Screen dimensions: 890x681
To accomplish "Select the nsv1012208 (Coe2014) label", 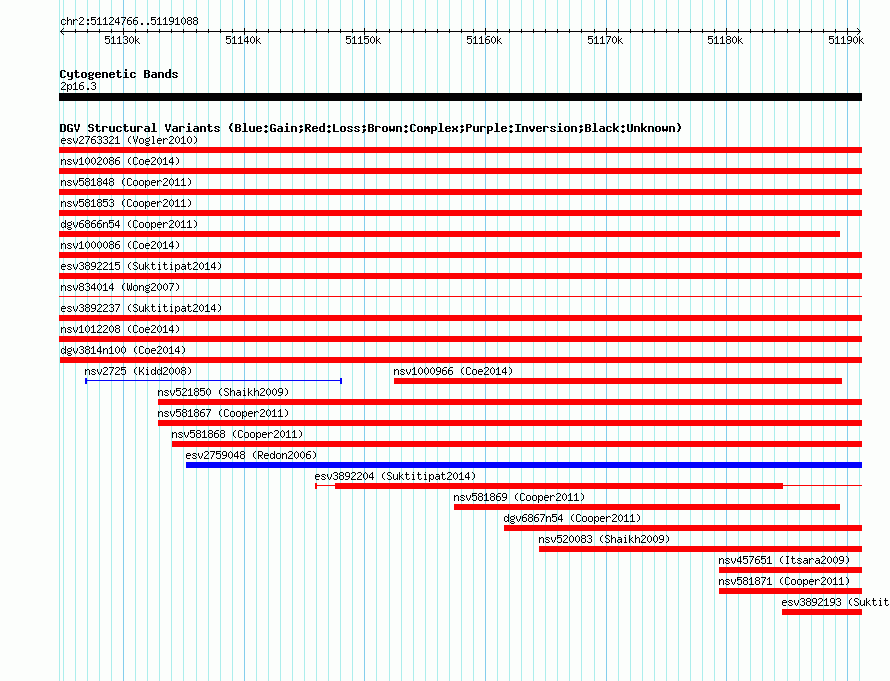I will click(x=120, y=329).
